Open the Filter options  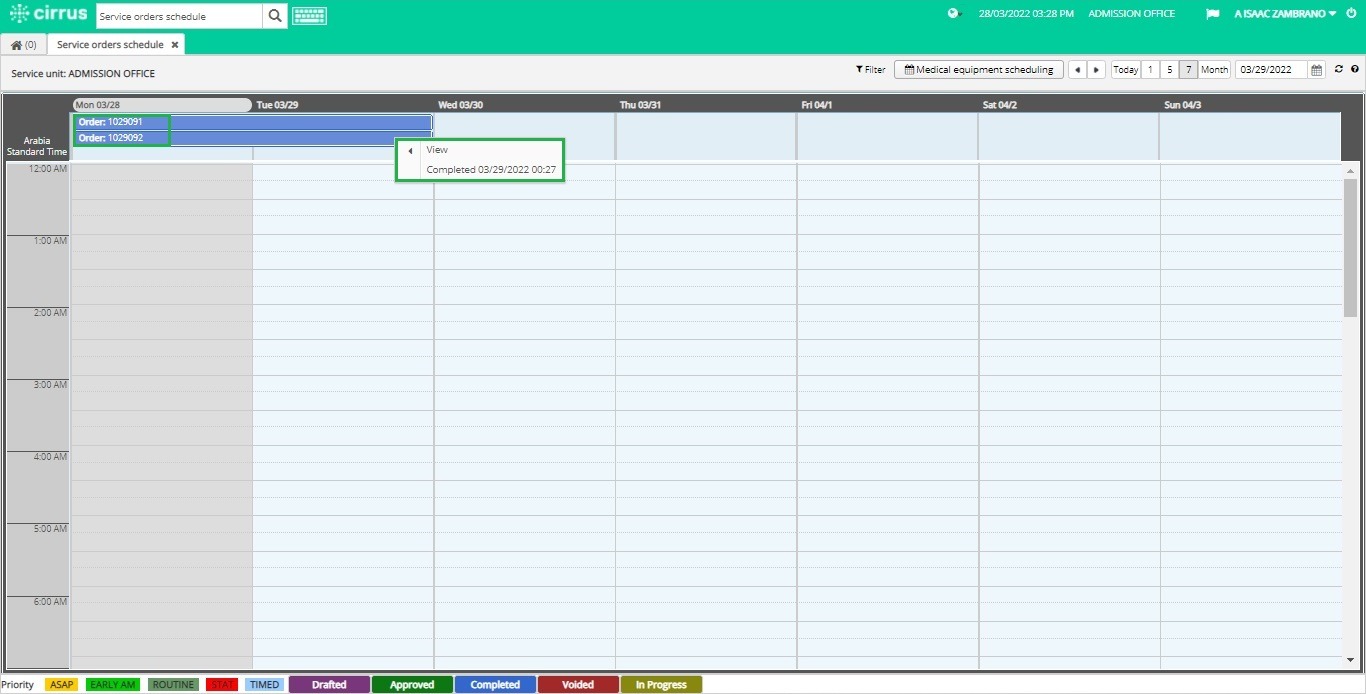click(871, 70)
